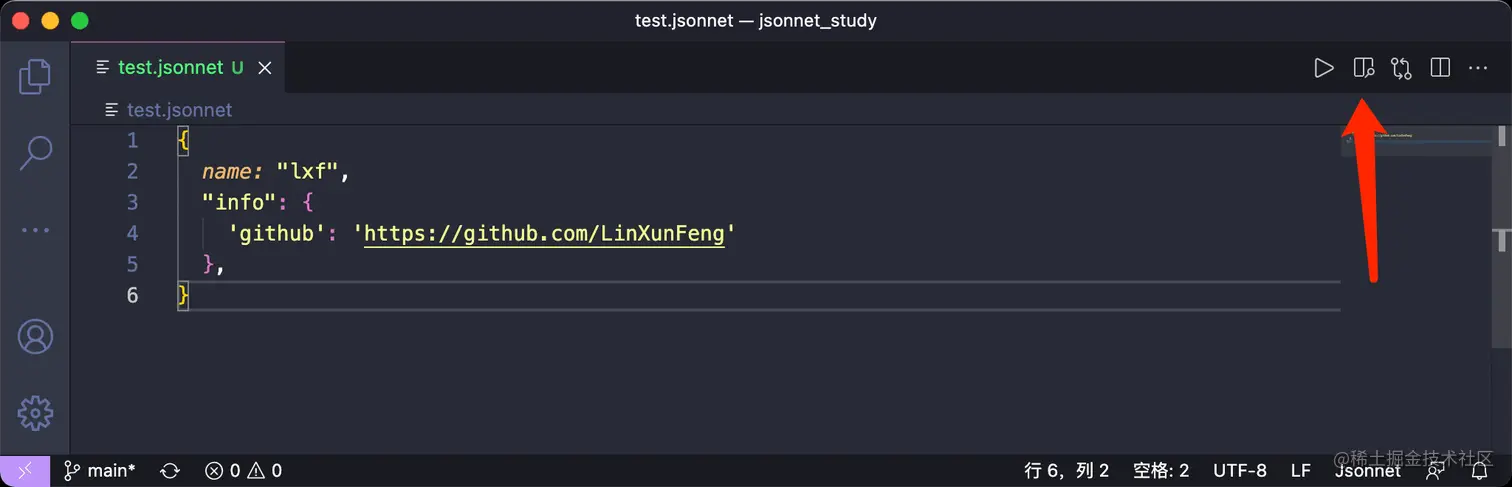Screen dimensions: 1512x487
Task: Split the editor to the right
Action: [1440, 68]
